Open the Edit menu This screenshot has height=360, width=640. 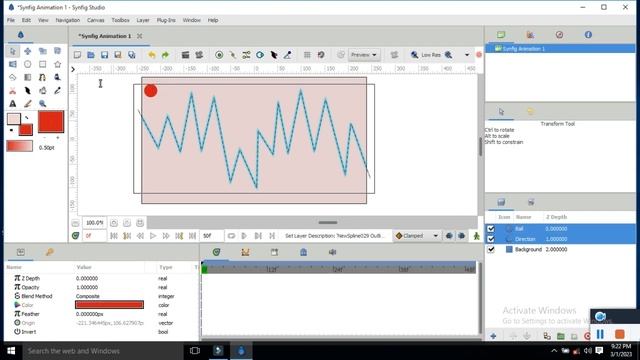(x=26, y=20)
